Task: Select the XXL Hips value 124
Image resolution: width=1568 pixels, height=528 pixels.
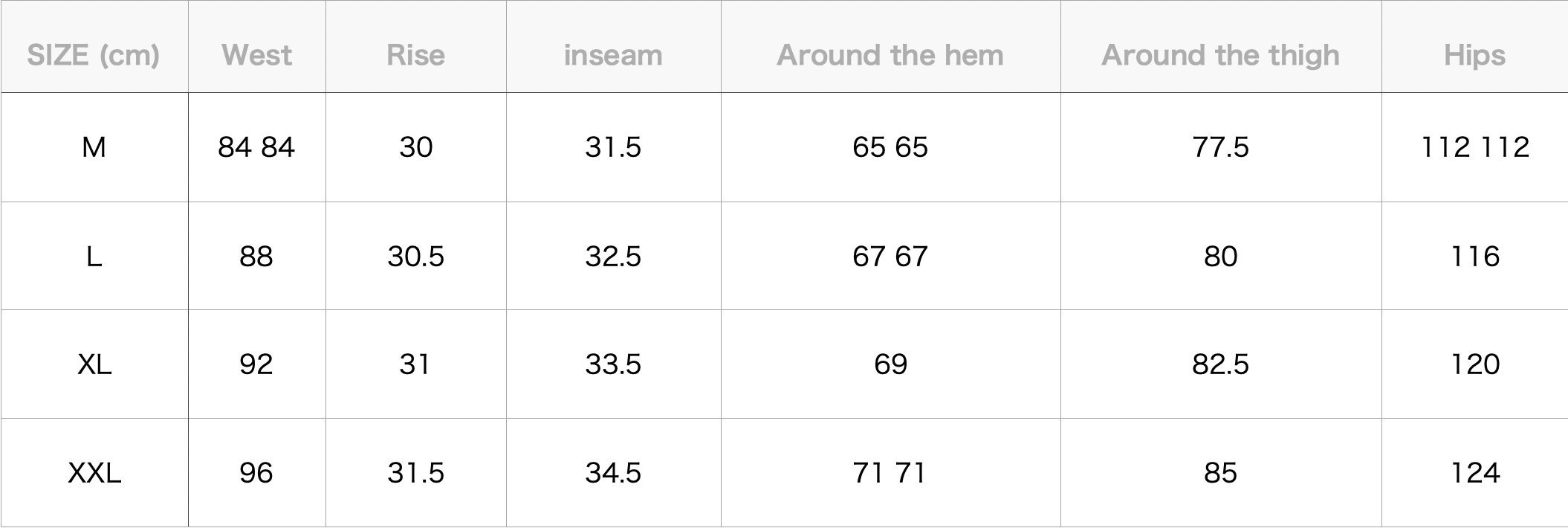Action: pyautogui.click(x=1475, y=473)
